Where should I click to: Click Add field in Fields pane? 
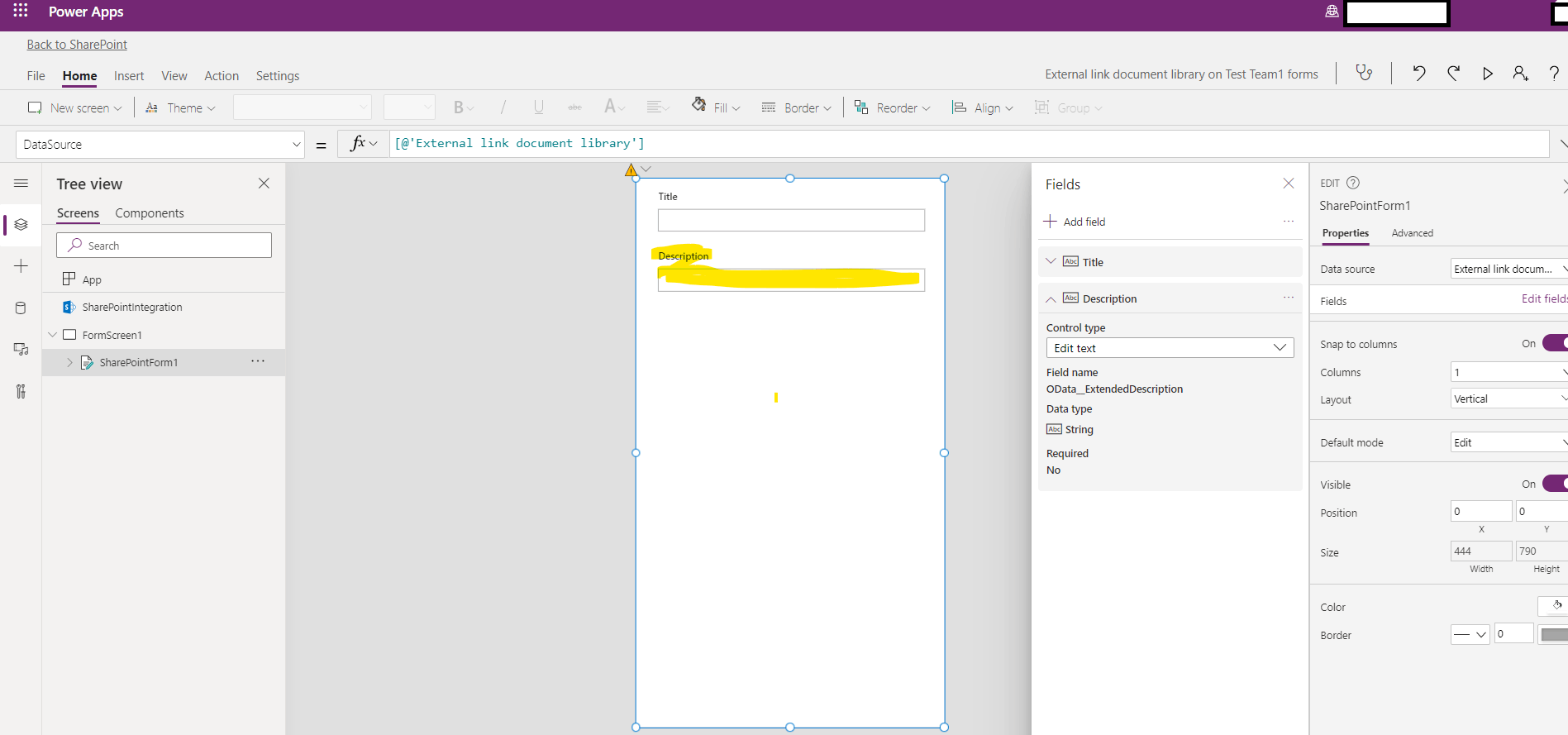coord(1075,221)
